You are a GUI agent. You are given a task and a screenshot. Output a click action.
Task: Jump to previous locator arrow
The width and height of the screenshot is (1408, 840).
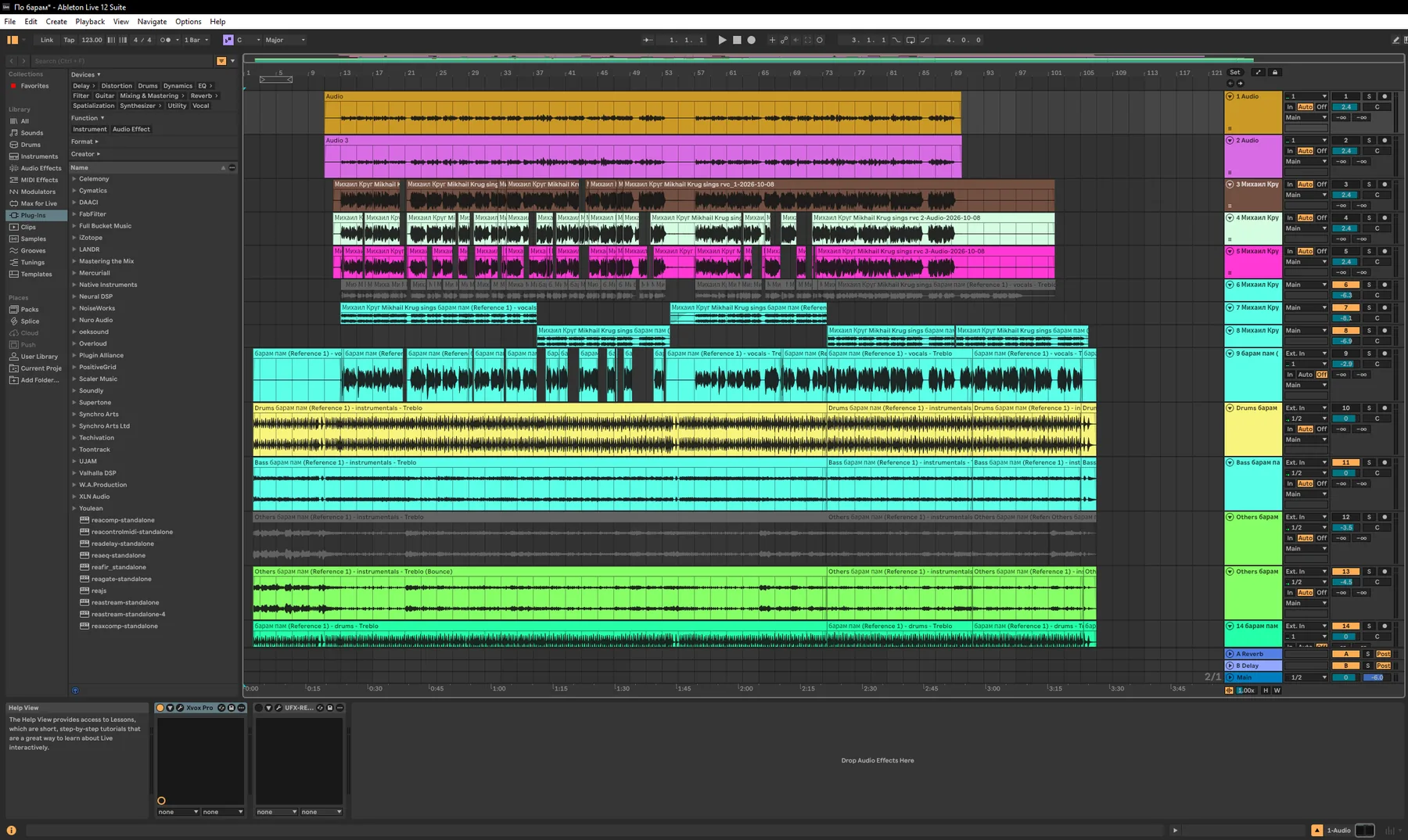(x=1230, y=83)
